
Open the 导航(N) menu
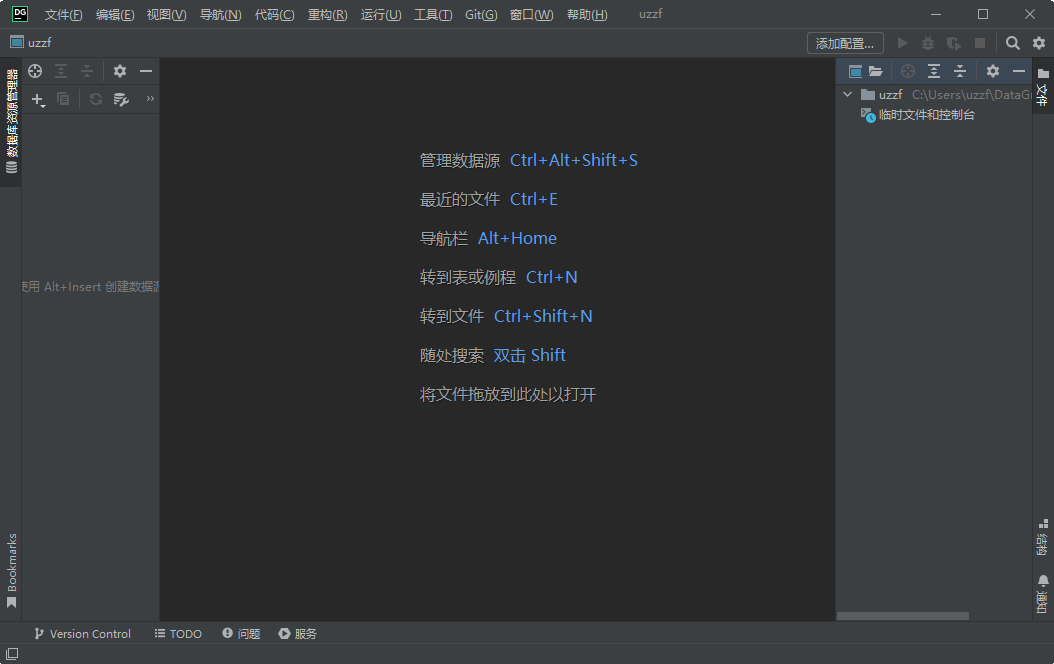[x=220, y=14]
